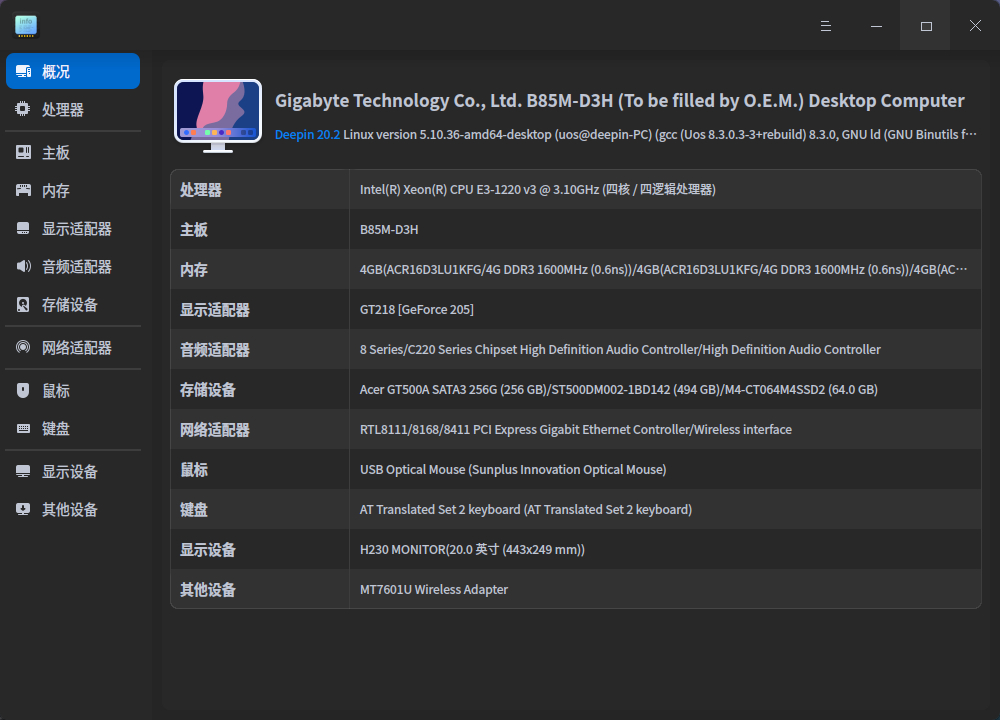Click the 显示适配器 row header in table
1000x720 pixels.
point(215,310)
